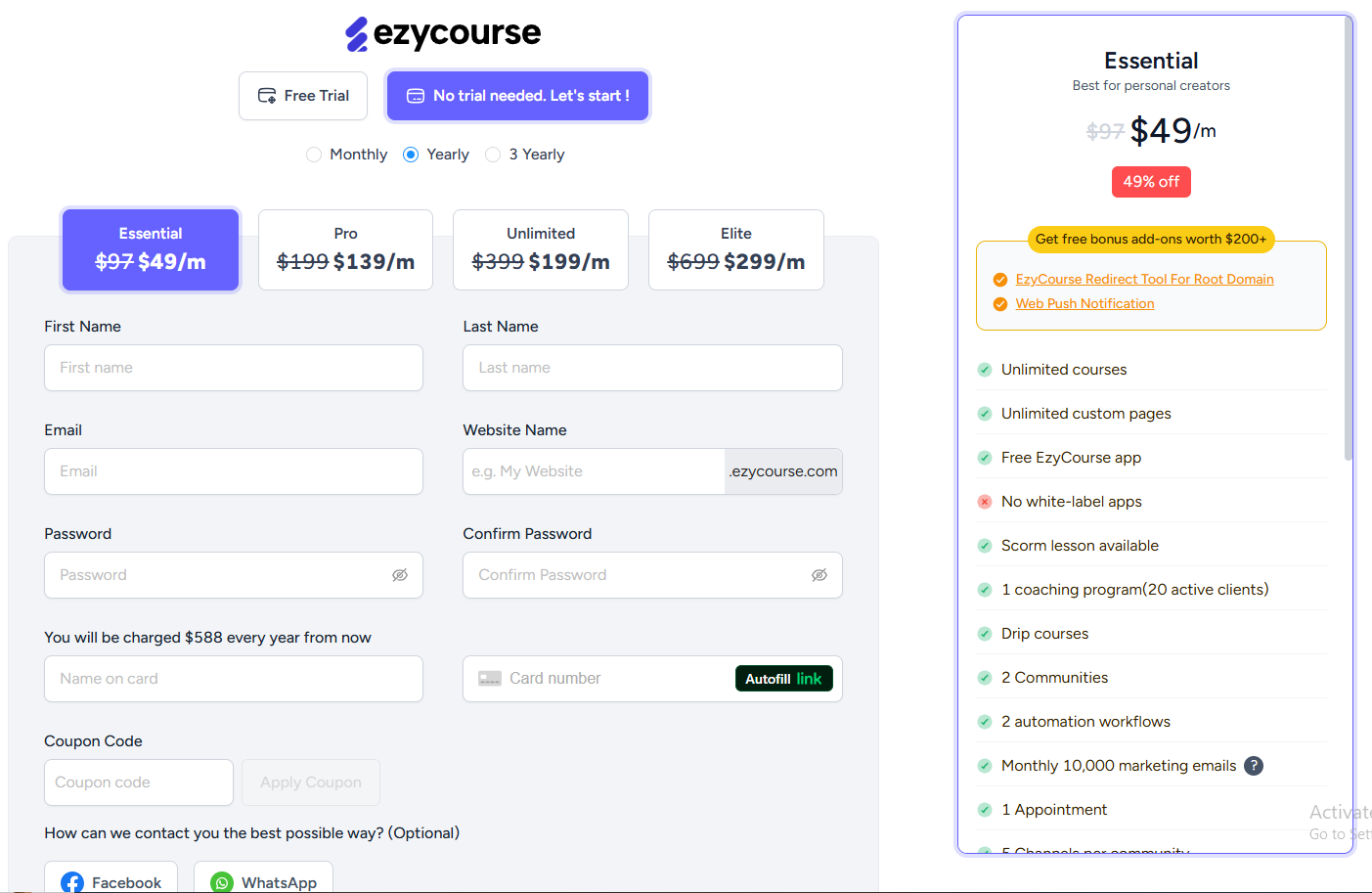Focus the Coupon code field
Viewport: 1372px width, 893px height.
point(139,782)
